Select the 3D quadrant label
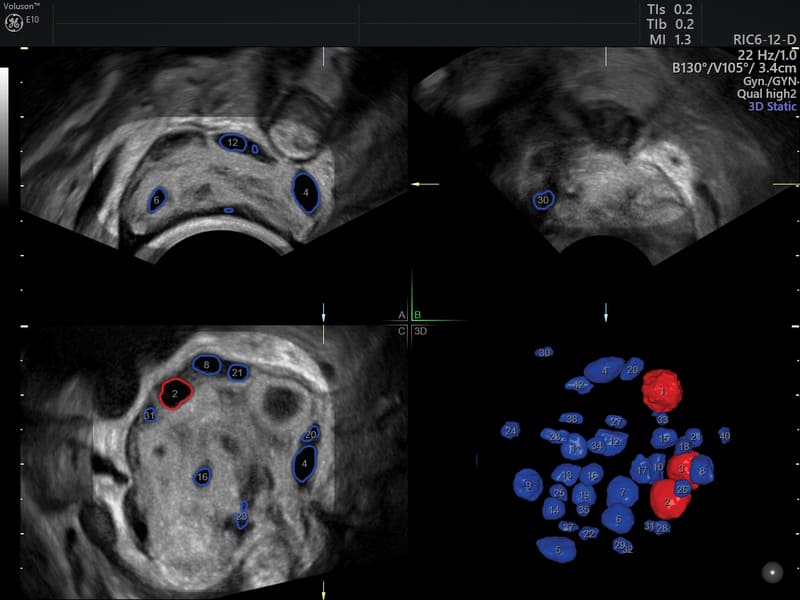 pos(421,329)
